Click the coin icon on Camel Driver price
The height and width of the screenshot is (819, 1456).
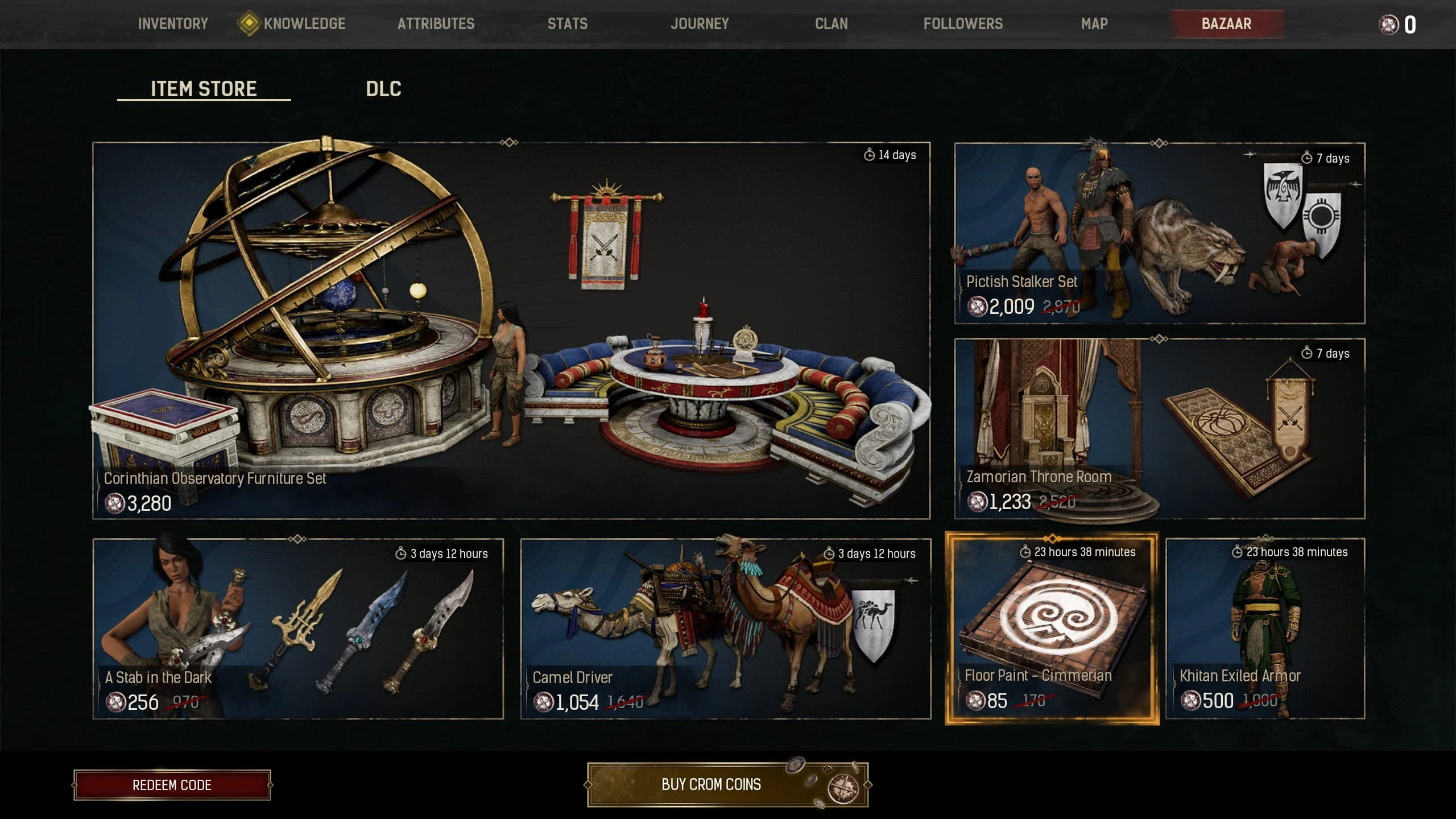point(543,702)
